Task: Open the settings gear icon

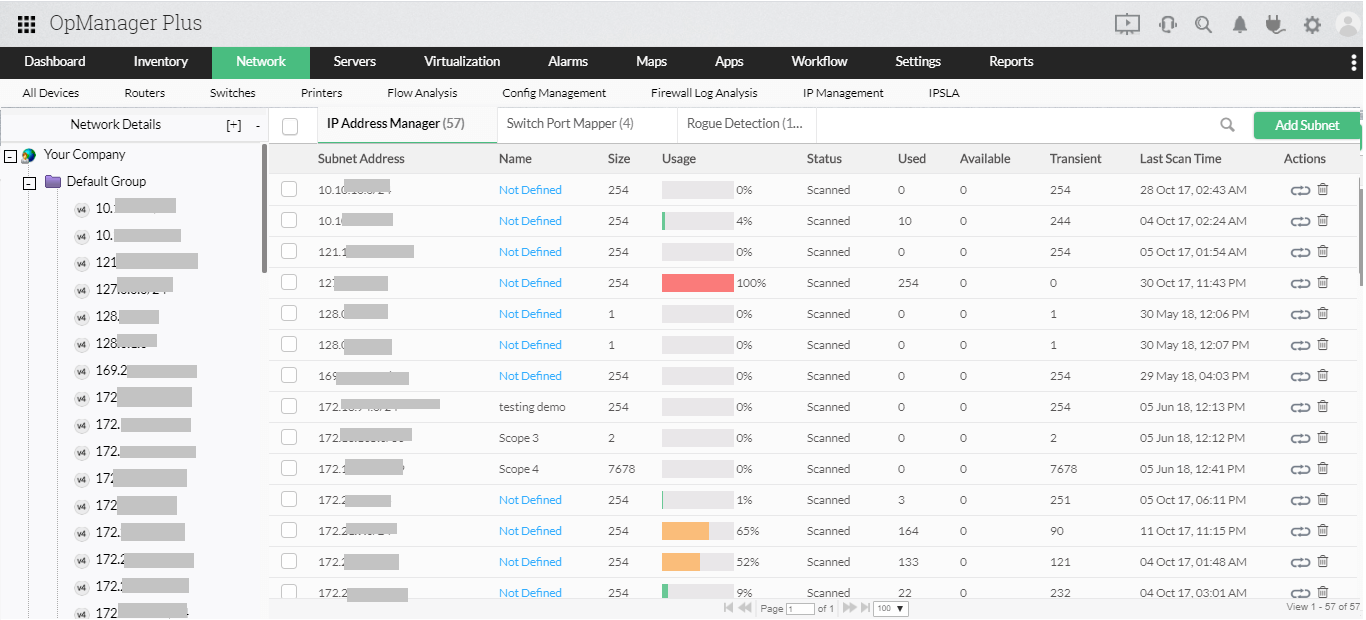Action: pyautogui.click(x=1311, y=23)
